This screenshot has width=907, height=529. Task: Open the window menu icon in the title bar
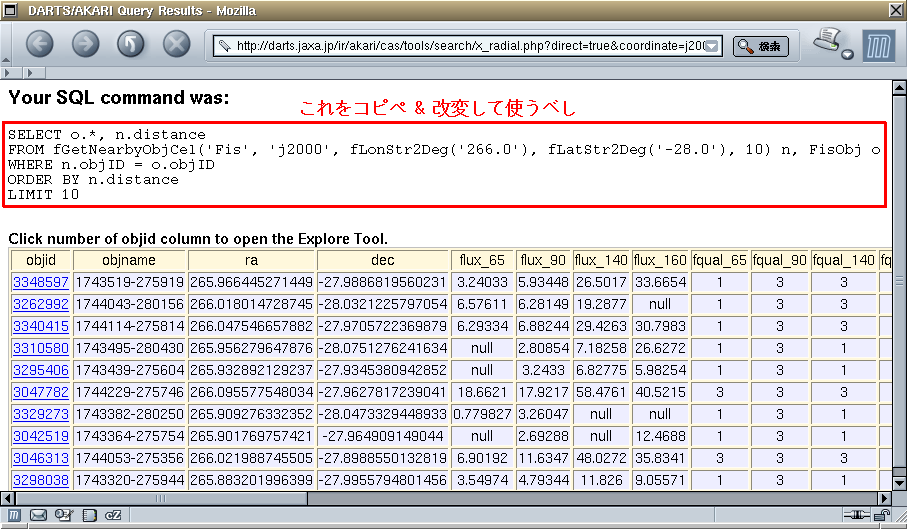point(10,10)
